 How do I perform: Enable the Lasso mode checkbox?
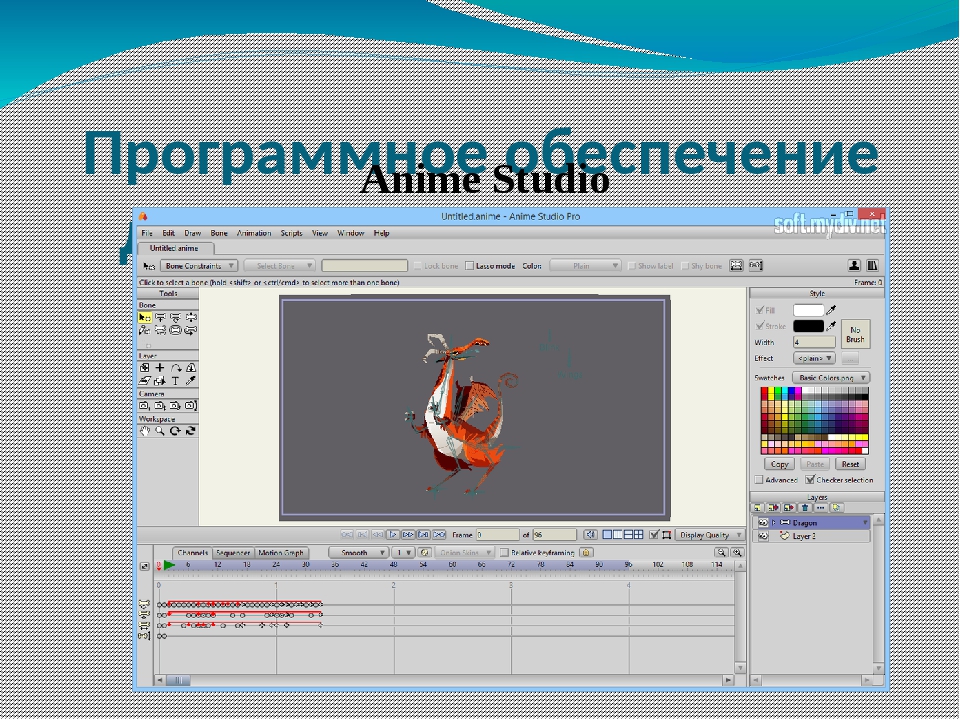point(470,266)
